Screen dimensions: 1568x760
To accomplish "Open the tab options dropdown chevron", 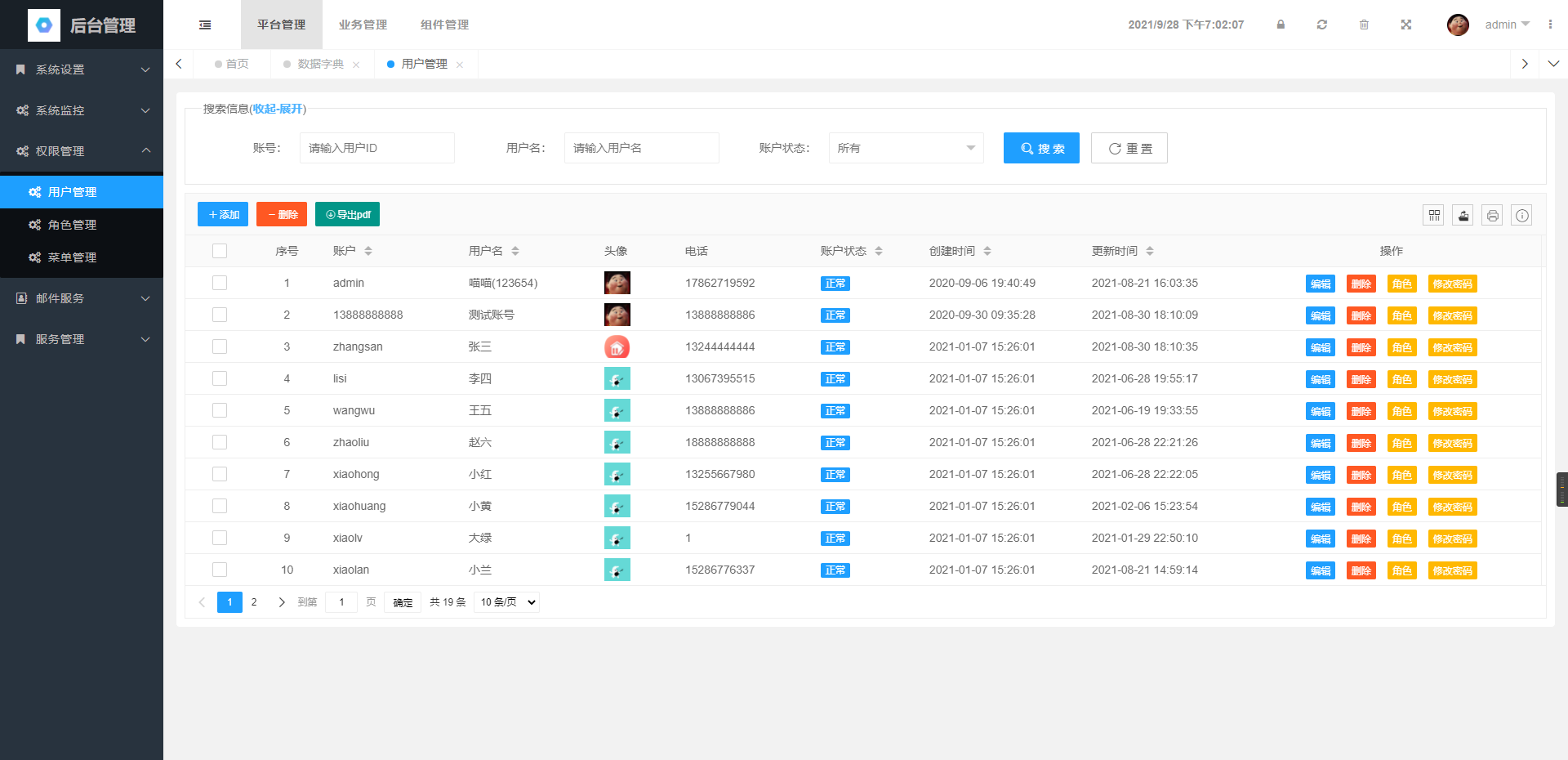I will (1553, 64).
